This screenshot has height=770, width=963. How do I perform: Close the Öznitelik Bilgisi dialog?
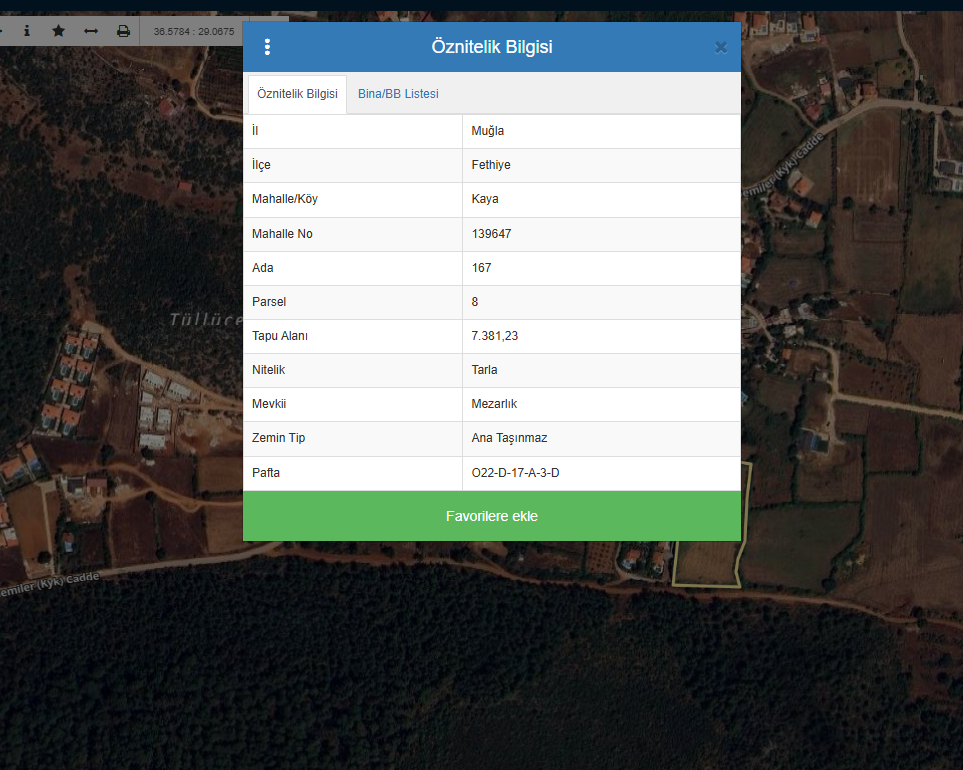click(x=720, y=47)
